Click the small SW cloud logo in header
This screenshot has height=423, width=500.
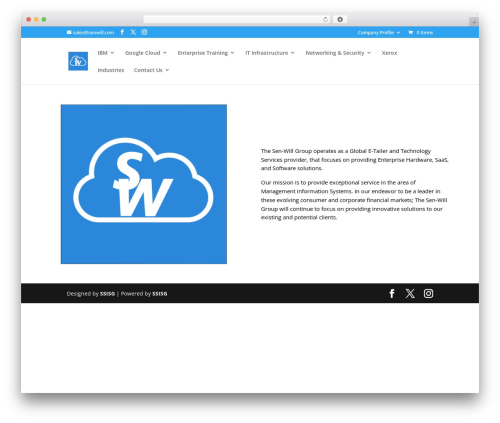click(x=78, y=61)
